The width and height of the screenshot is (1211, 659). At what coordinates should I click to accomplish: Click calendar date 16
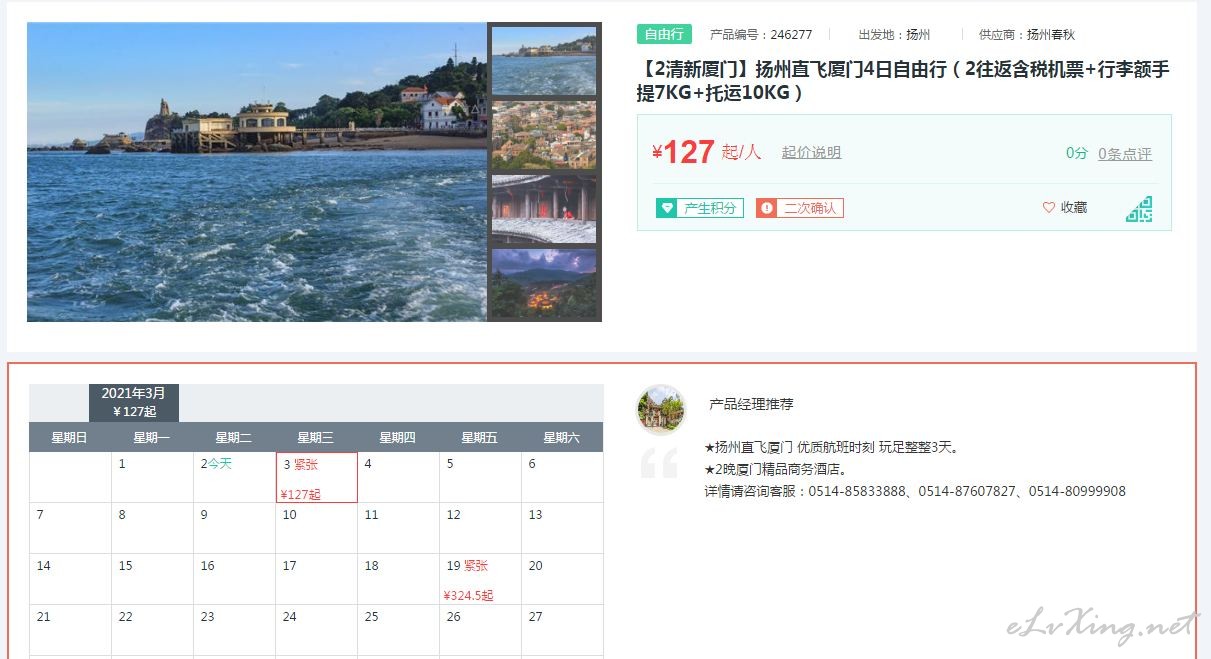click(235, 580)
